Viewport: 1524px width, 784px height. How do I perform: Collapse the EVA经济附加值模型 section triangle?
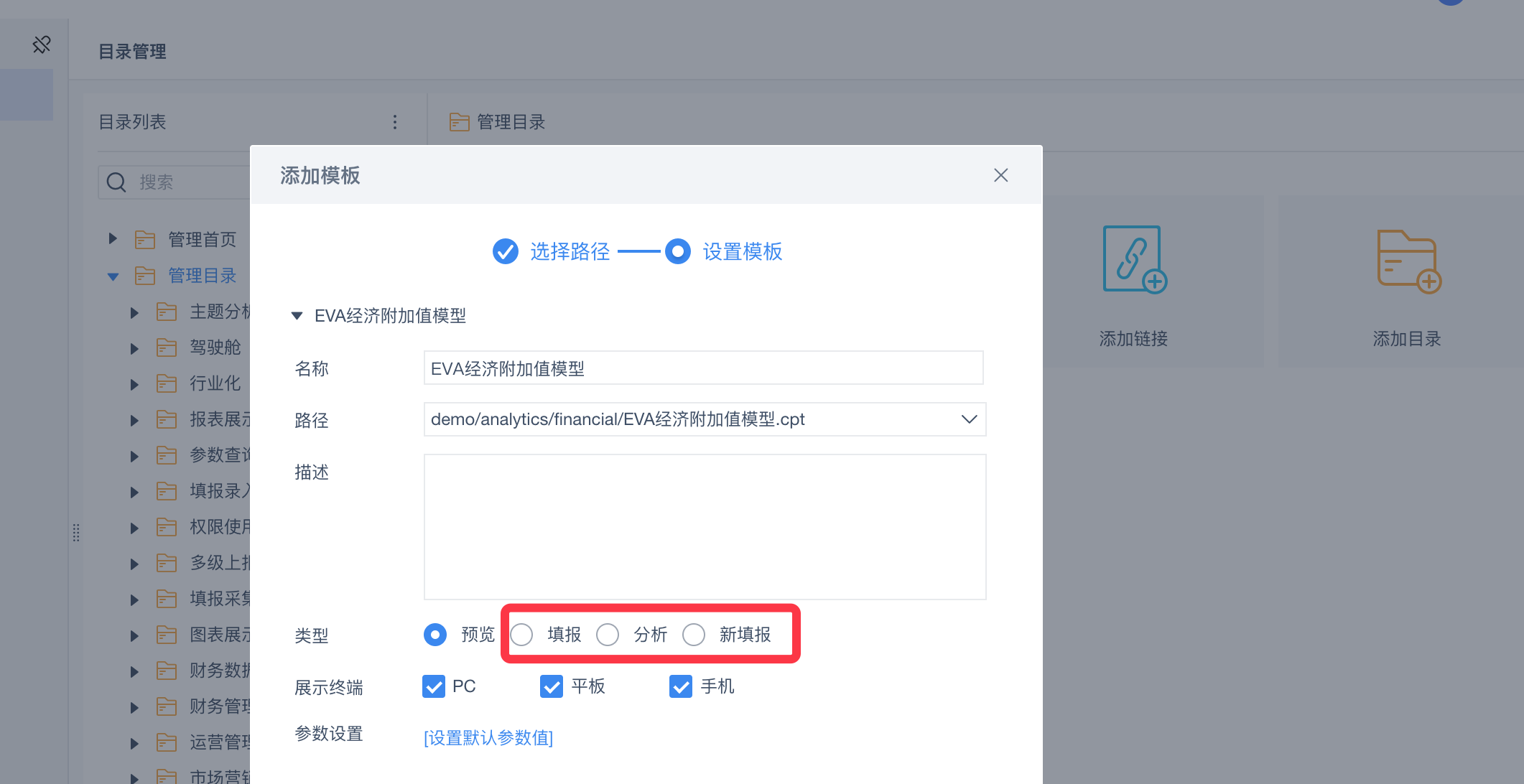[x=297, y=316]
